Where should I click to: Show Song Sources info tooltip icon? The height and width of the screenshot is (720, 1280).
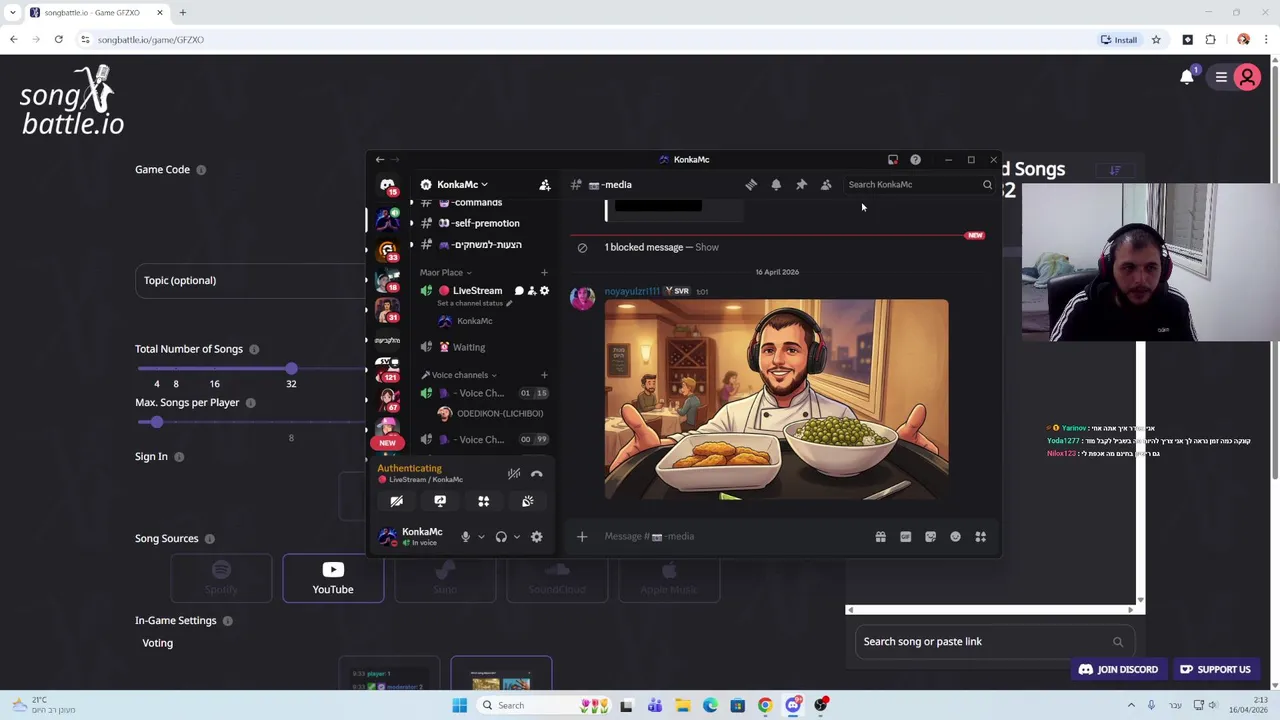click(209, 539)
